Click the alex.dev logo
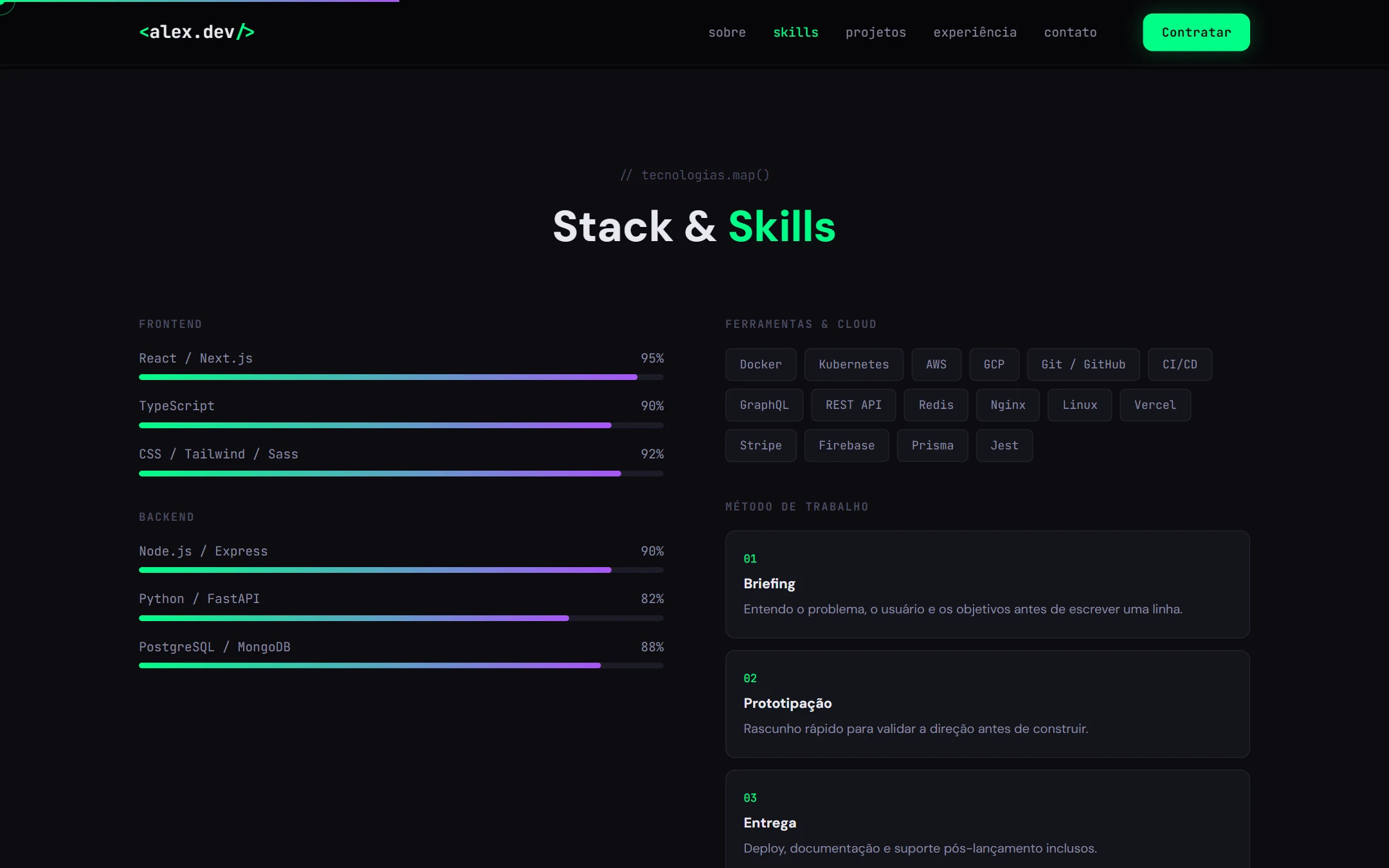The height and width of the screenshot is (868, 1389). 197,32
